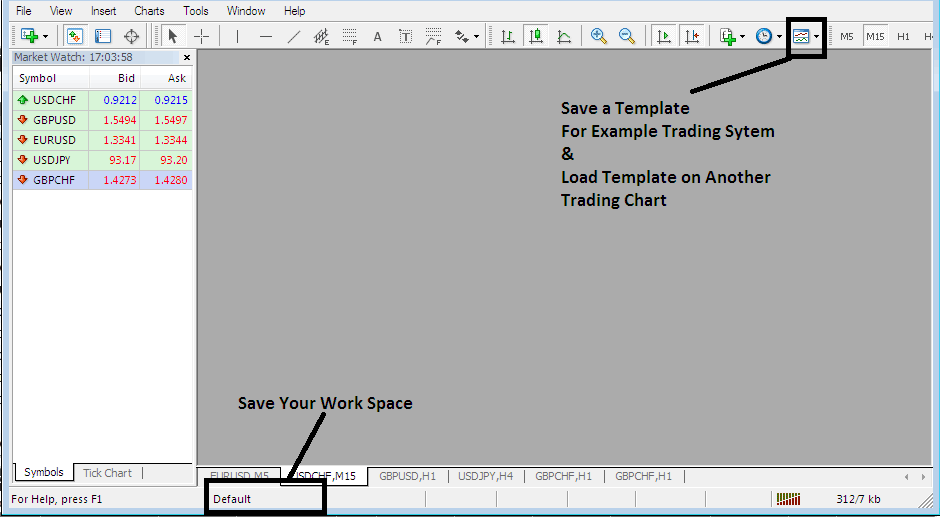Open the Navigator panel icon
Screen dimensions: 940x517
tap(103, 36)
